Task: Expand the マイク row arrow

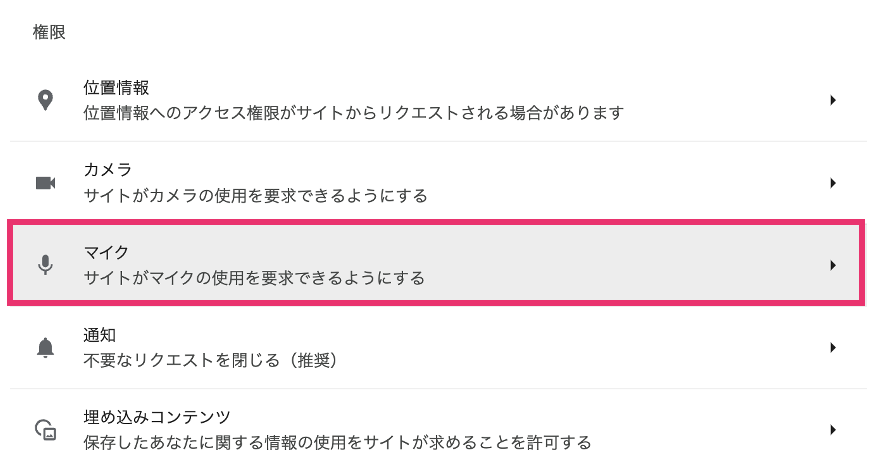Action: tap(833, 265)
